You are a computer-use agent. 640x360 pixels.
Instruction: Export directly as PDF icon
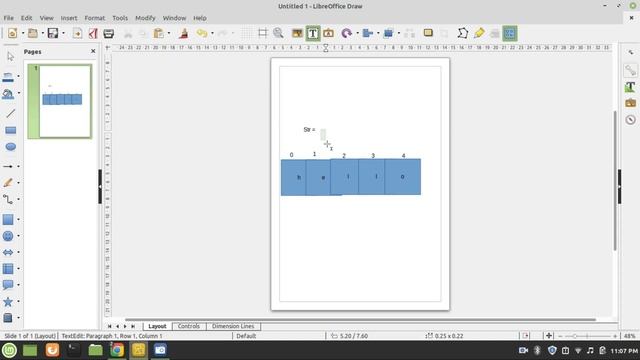point(93,33)
